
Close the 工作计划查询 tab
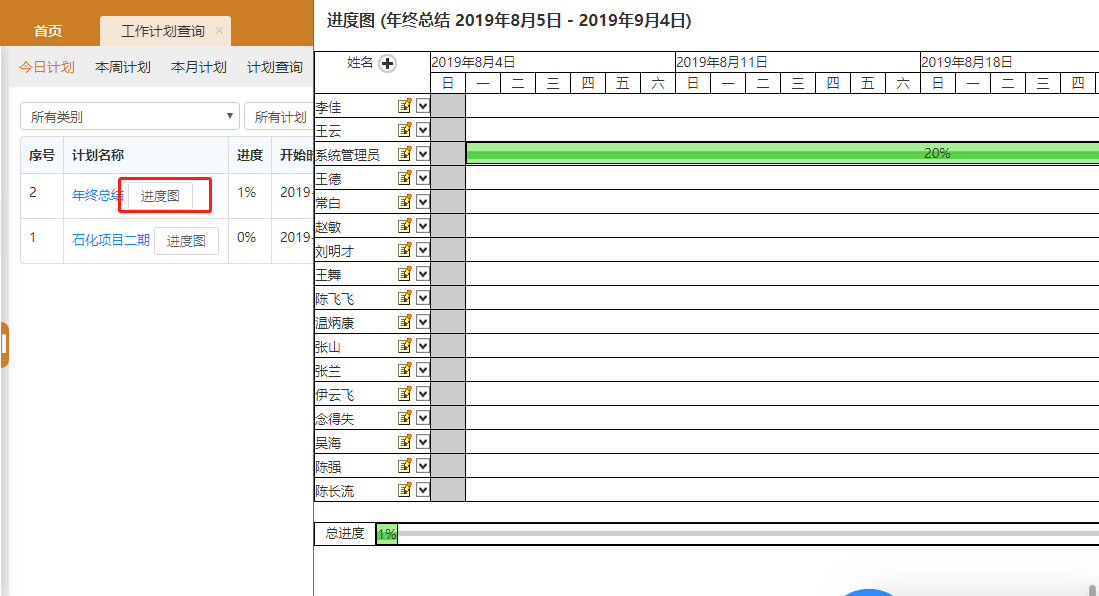[x=219, y=31]
